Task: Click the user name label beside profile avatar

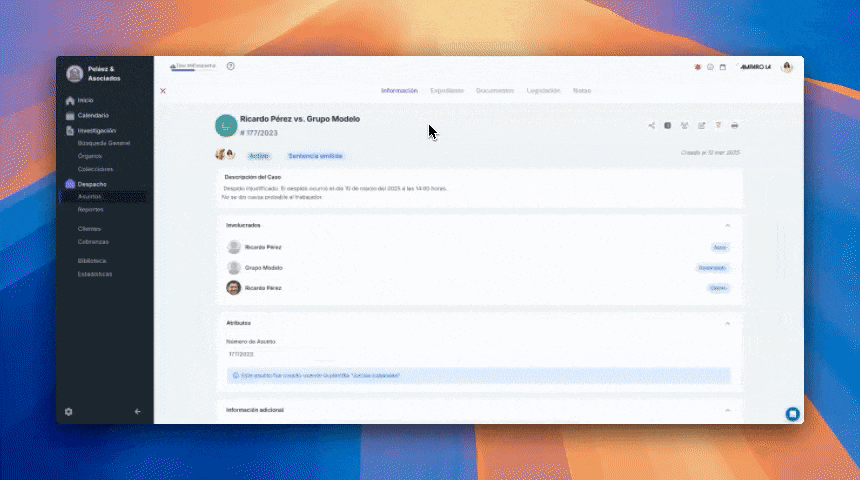Action: pyautogui.click(x=756, y=67)
